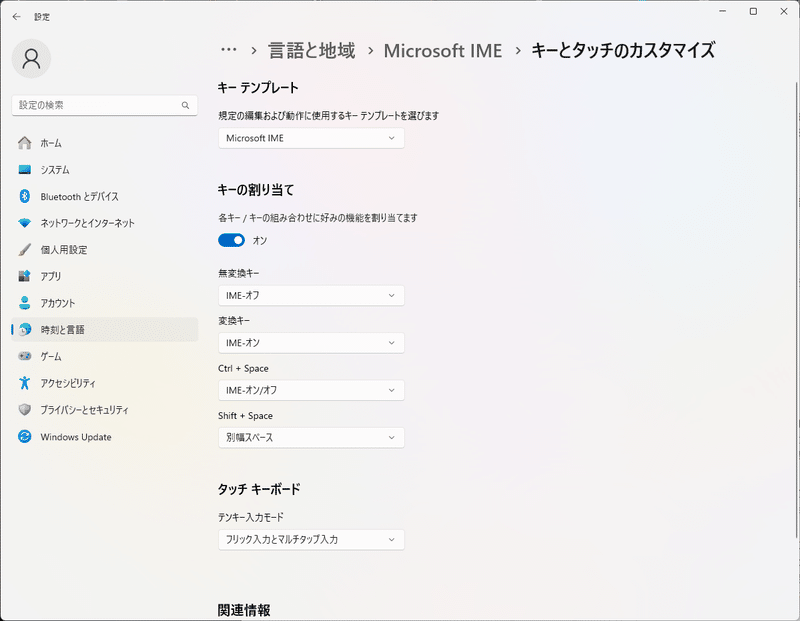Click the 関連情報 heading

(x=244, y=610)
